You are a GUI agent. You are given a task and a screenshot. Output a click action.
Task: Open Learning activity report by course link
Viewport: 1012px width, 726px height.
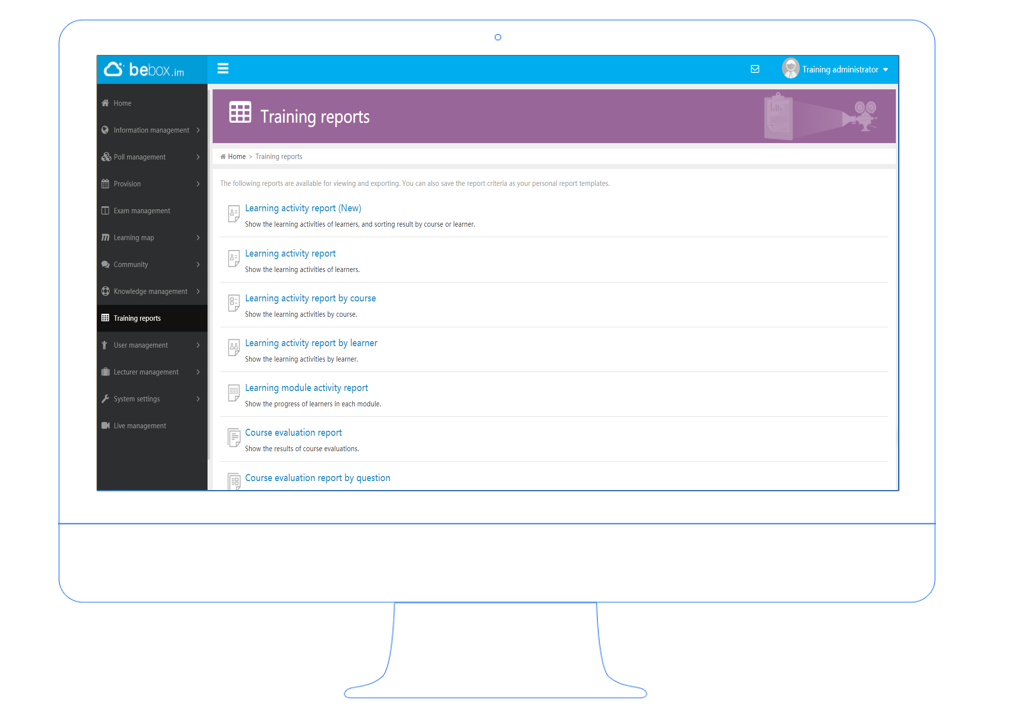tap(310, 298)
